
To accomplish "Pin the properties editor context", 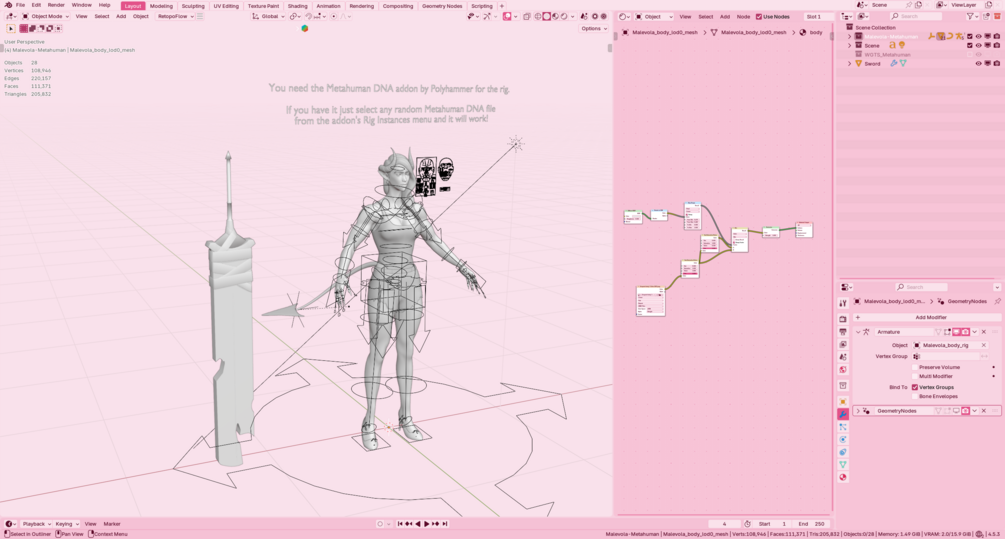I will [x=997, y=301].
